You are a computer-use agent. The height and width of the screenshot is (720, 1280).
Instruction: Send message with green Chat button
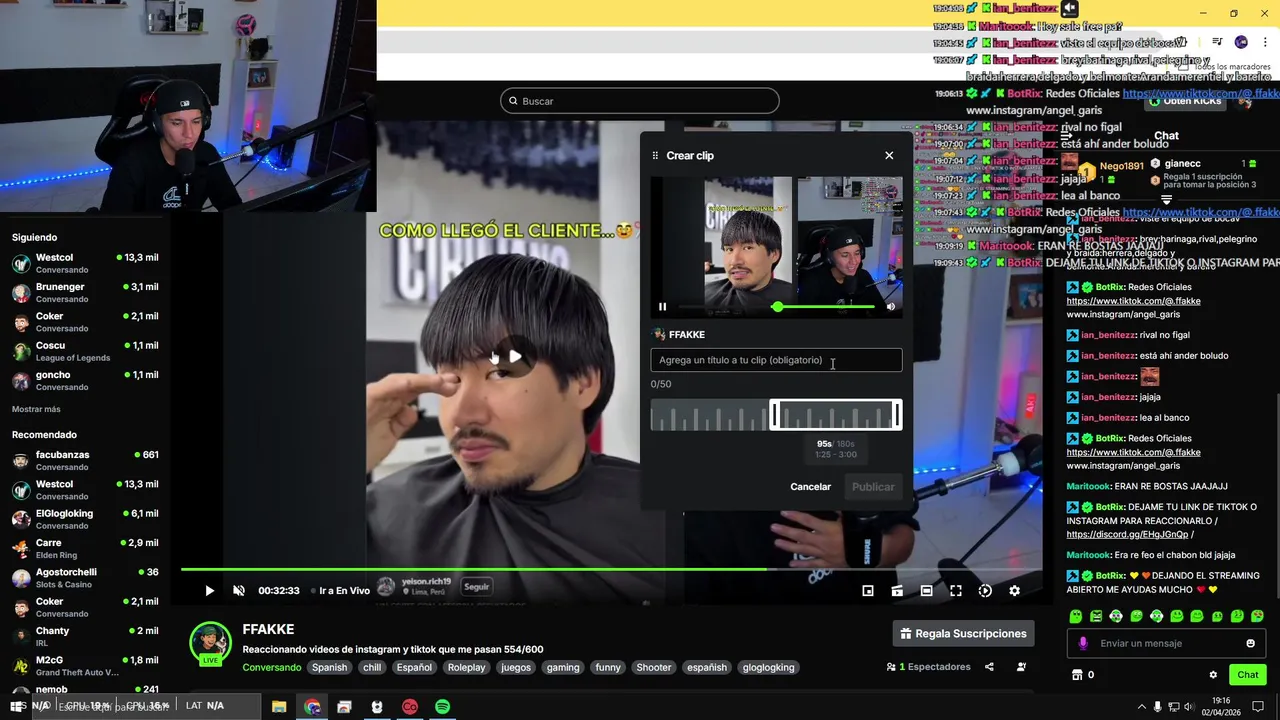pos(1248,675)
